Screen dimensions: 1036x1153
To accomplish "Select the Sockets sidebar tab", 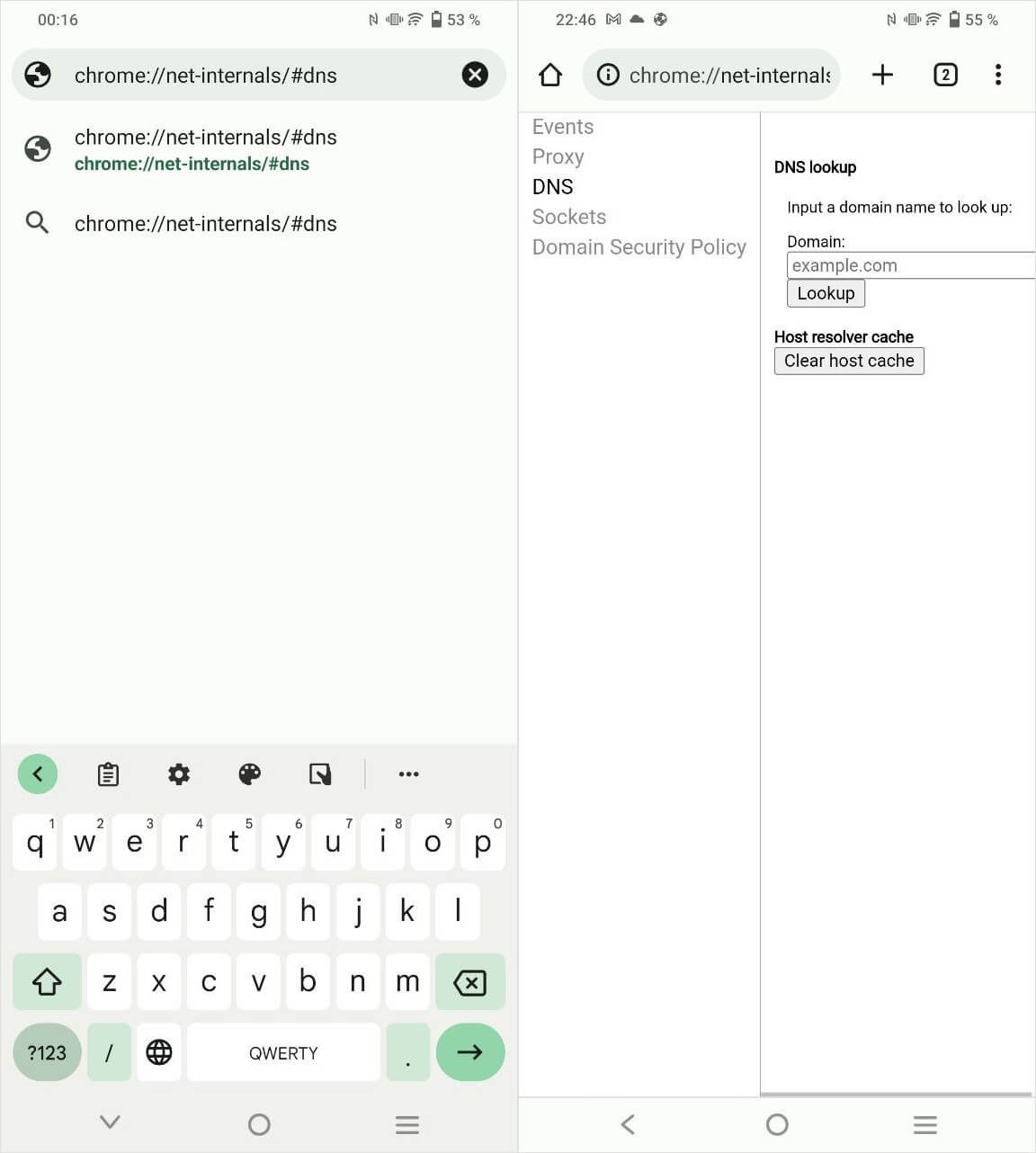I will 569,217.
